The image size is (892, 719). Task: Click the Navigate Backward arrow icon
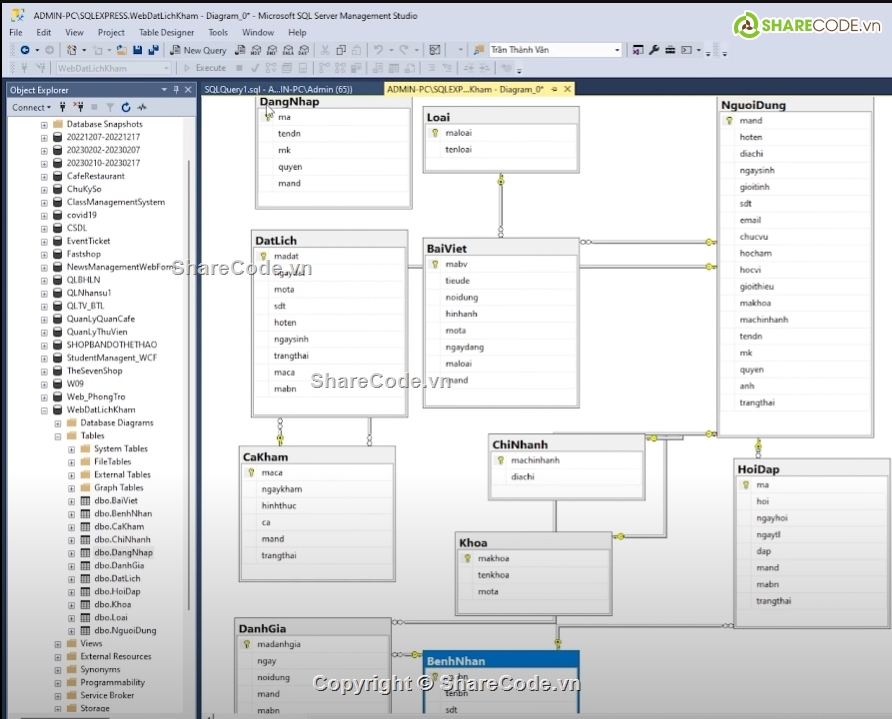[25, 50]
